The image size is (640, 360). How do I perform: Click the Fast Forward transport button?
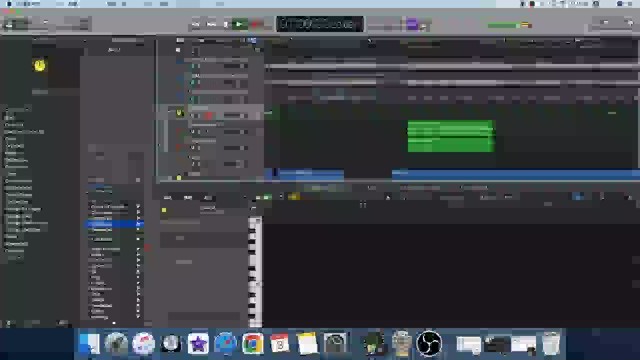(x=211, y=24)
